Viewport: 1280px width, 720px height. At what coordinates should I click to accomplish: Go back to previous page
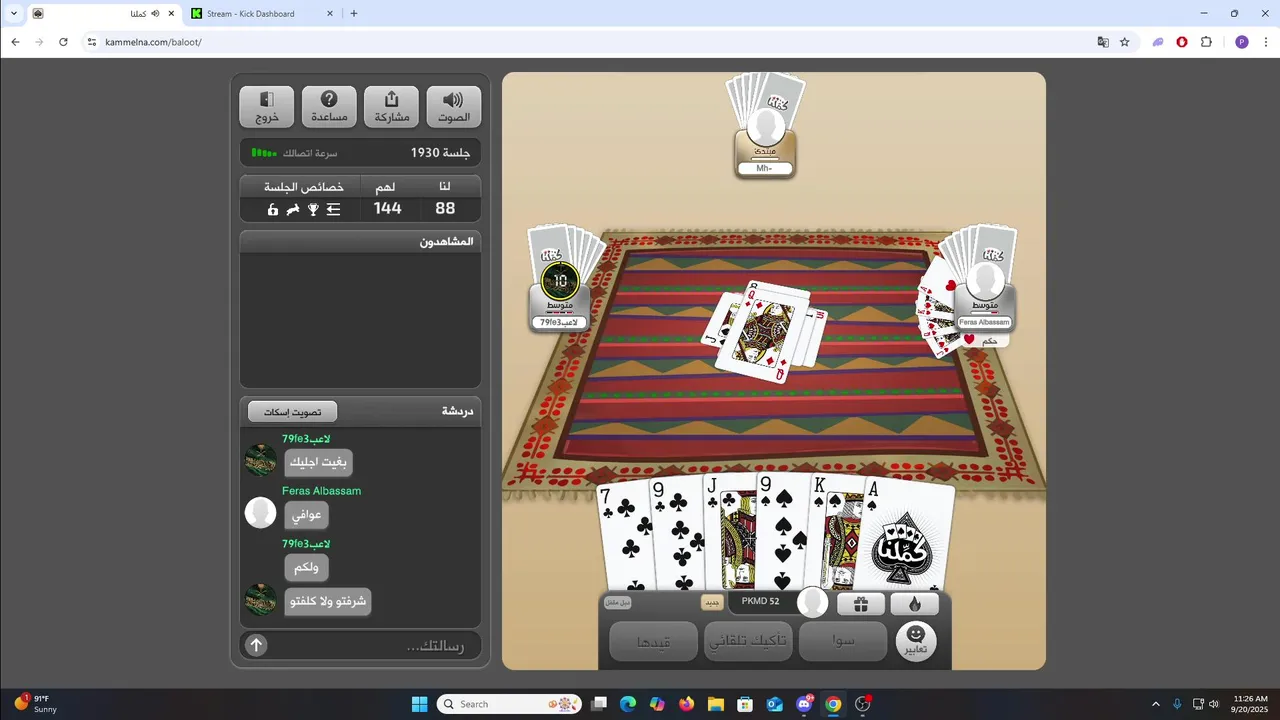pos(15,42)
